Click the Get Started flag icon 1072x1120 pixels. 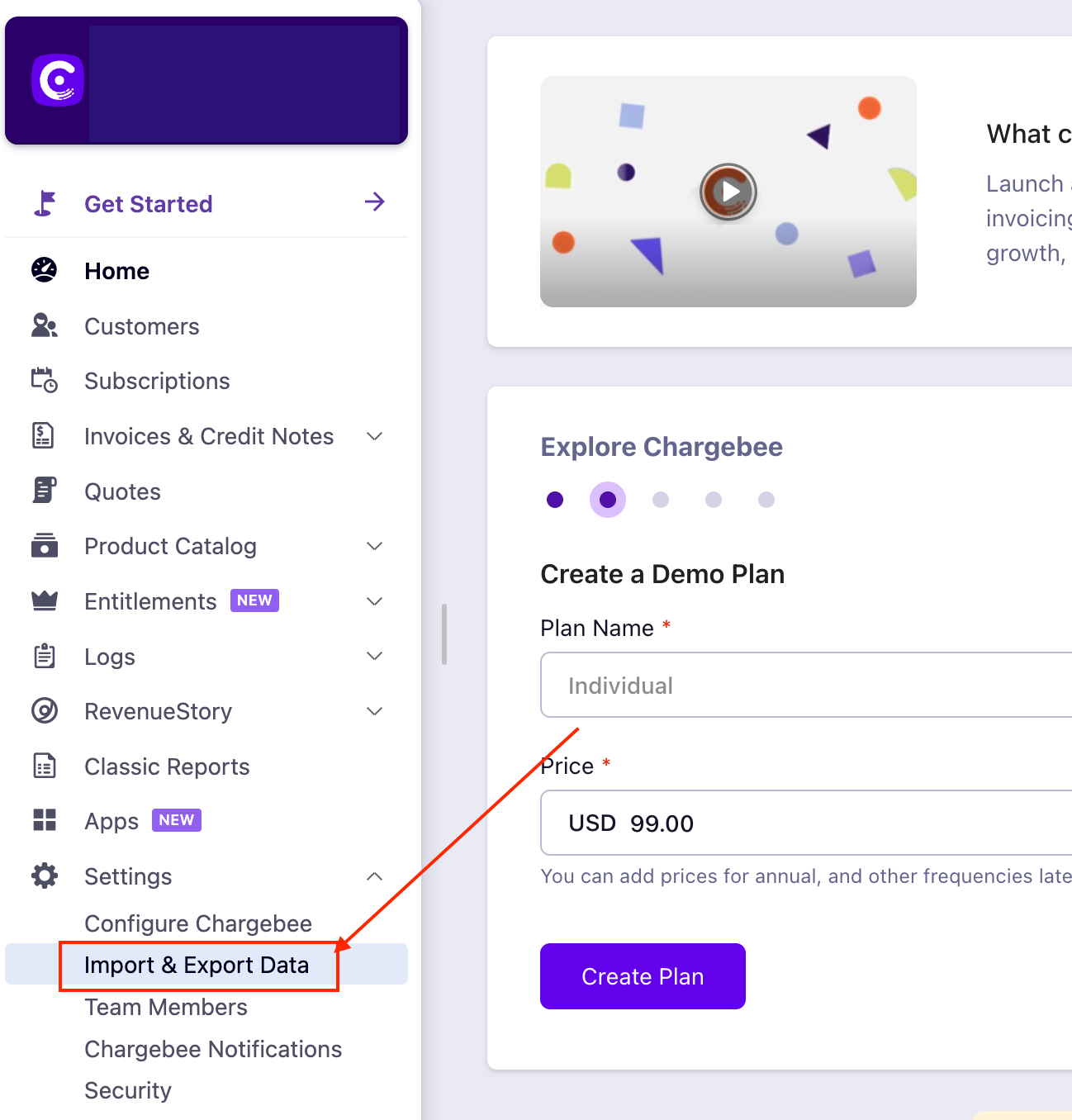click(45, 203)
